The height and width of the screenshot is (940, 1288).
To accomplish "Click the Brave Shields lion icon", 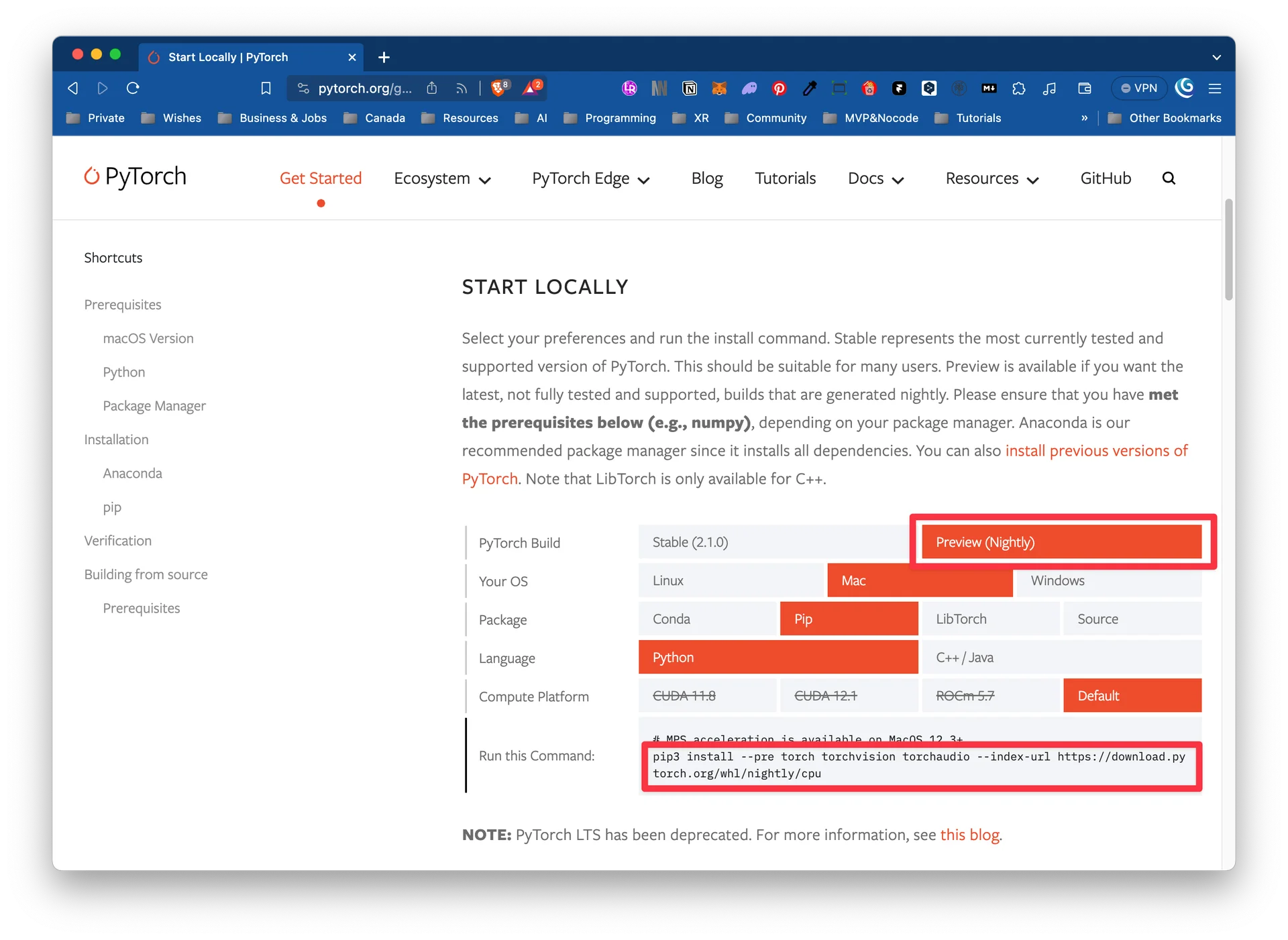I will (498, 88).
